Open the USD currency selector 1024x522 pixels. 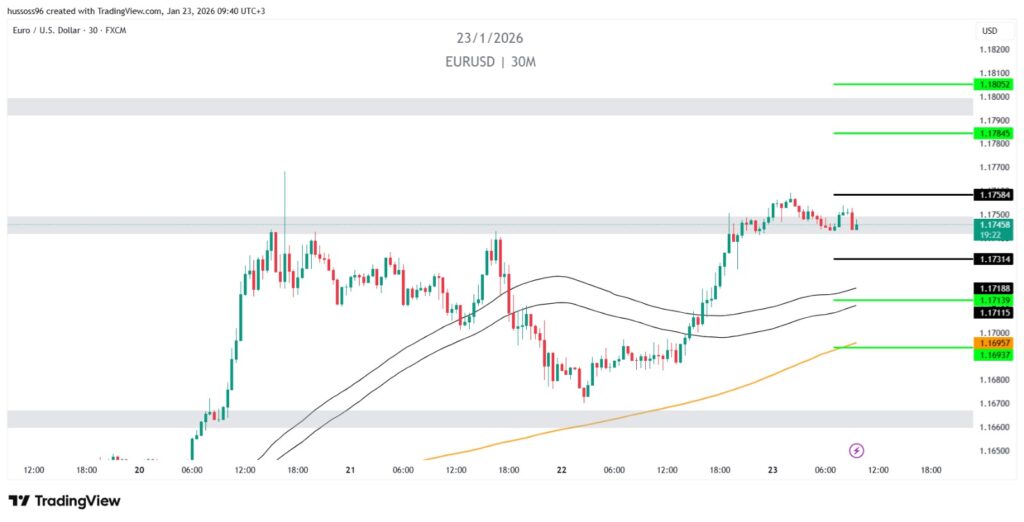pos(989,31)
